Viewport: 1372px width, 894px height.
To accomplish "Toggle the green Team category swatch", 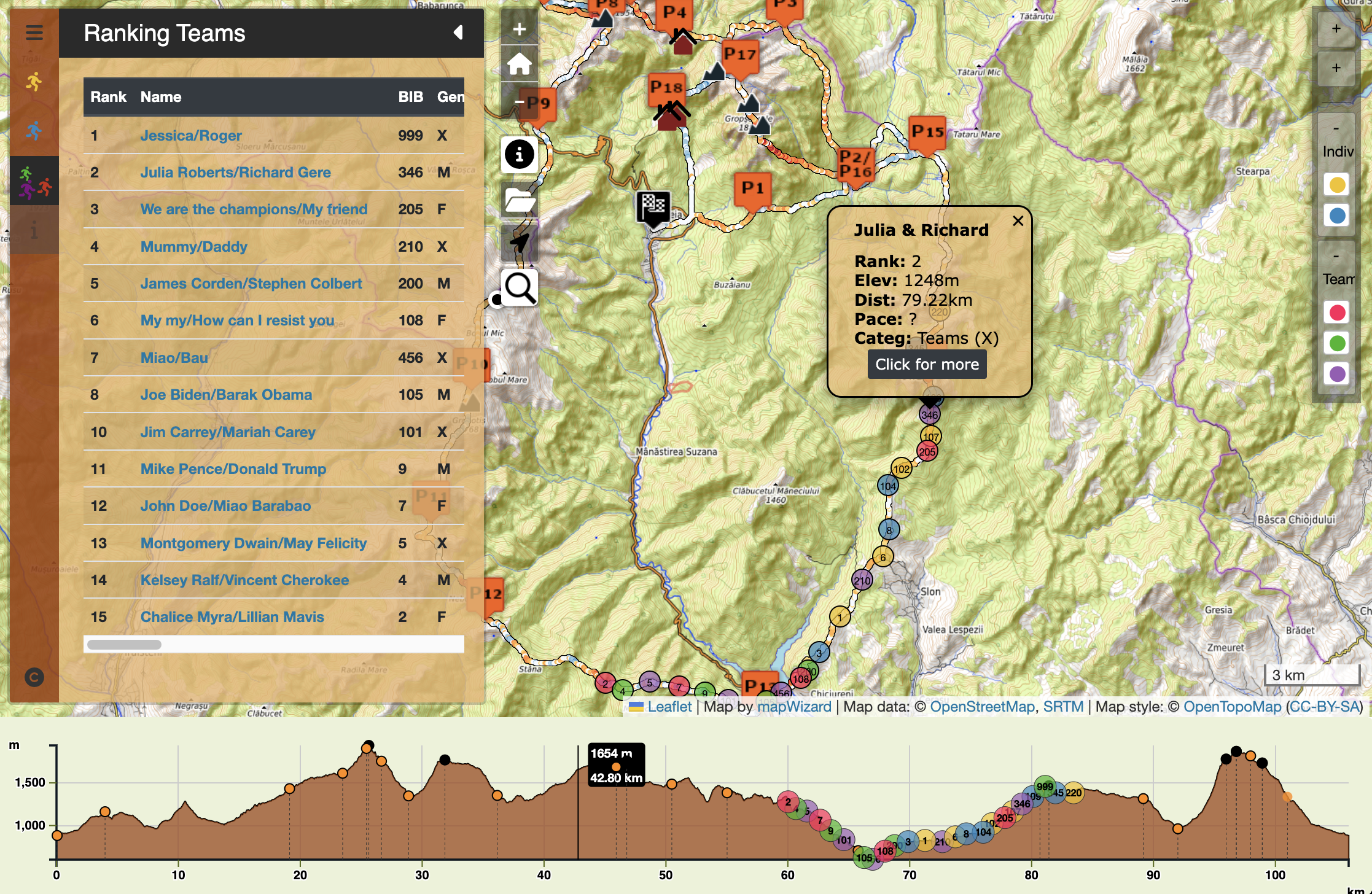I will 1337,343.
